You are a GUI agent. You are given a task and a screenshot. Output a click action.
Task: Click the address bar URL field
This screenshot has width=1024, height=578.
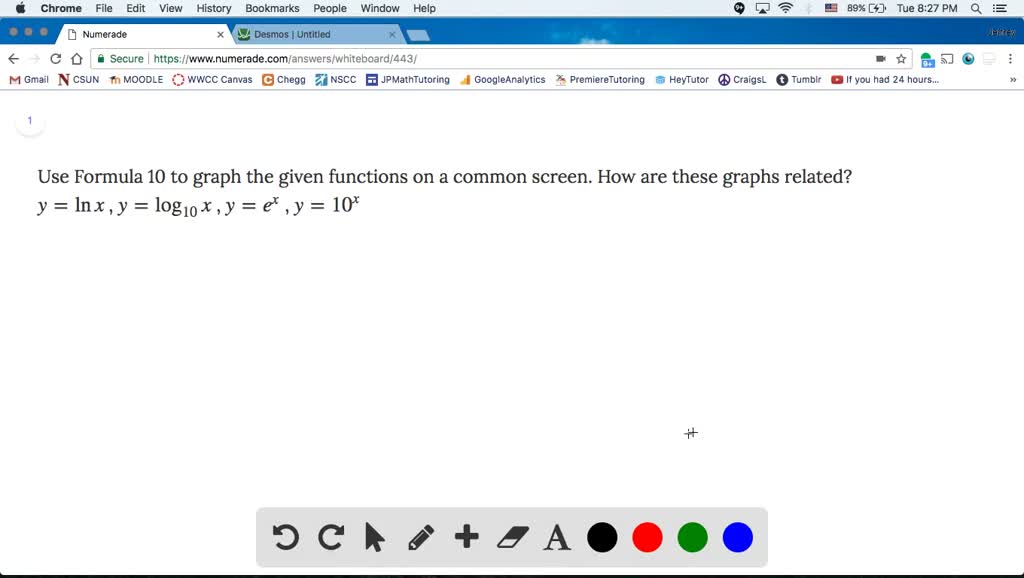(x=500, y=59)
